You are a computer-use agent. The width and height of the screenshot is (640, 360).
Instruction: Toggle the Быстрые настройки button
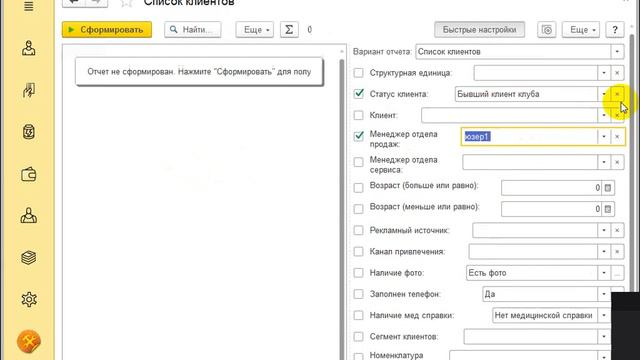click(479, 30)
